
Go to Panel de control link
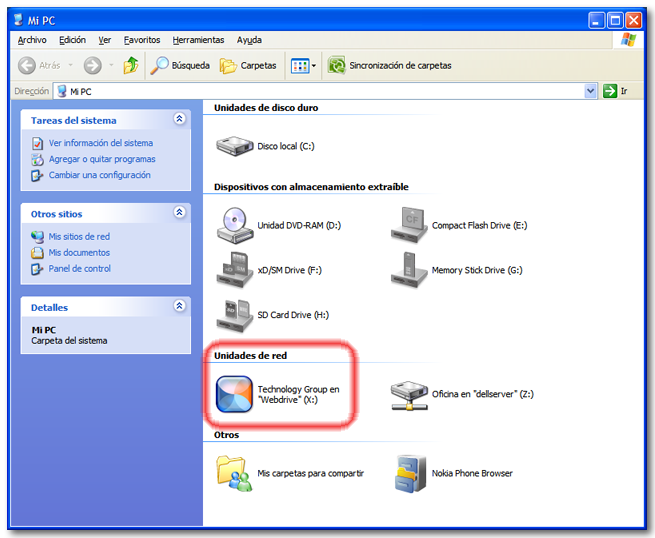tap(79, 269)
